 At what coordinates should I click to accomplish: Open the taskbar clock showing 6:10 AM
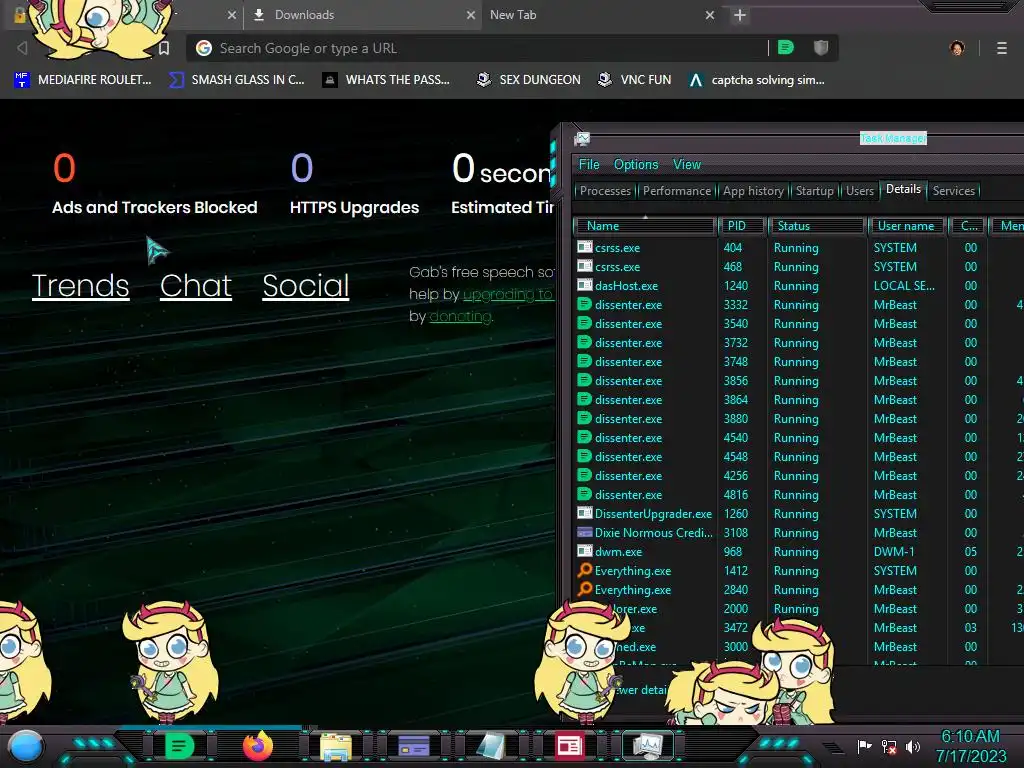pyautogui.click(x=970, y=746)
